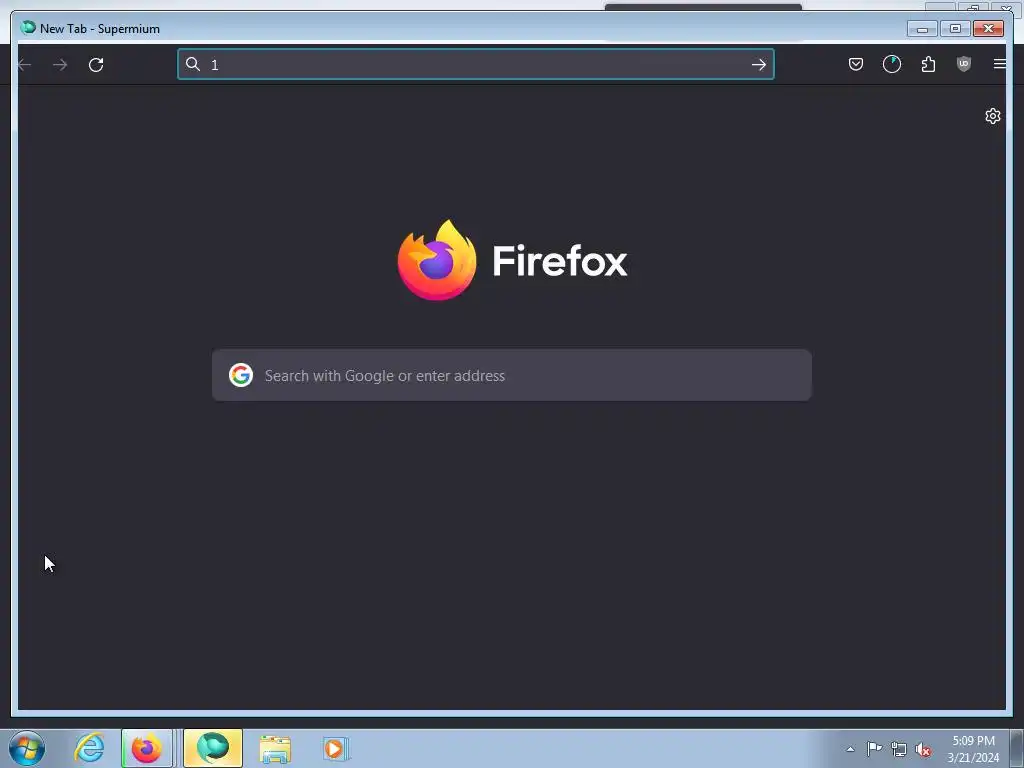Open the Windows Start button
This screenshot has width=1024, height=768.
[27, 748]
